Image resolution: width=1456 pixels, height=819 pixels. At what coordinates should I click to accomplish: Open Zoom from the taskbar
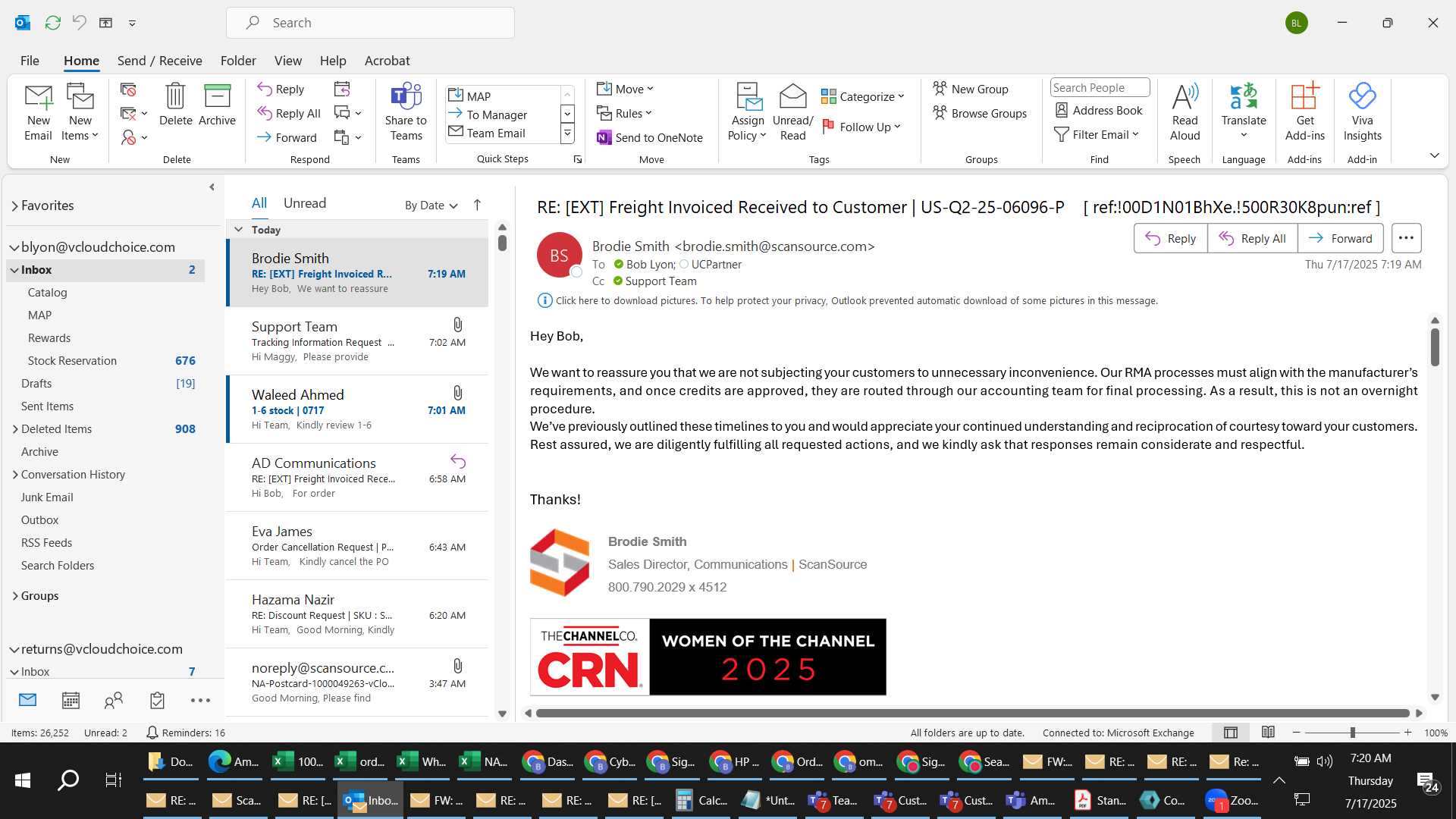1232,800
